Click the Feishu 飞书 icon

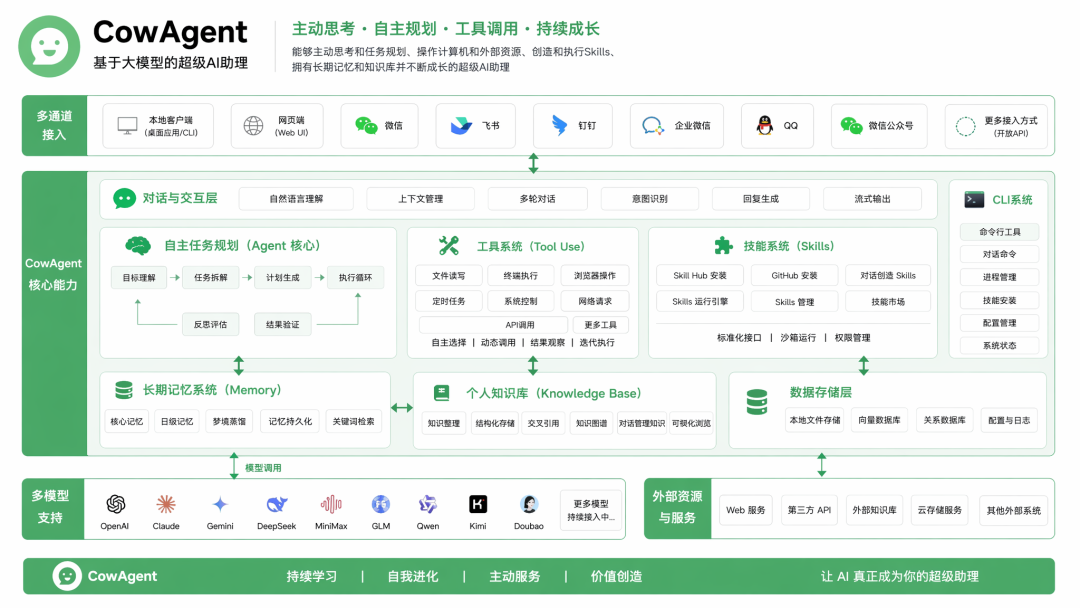click(x=461, y=125)
